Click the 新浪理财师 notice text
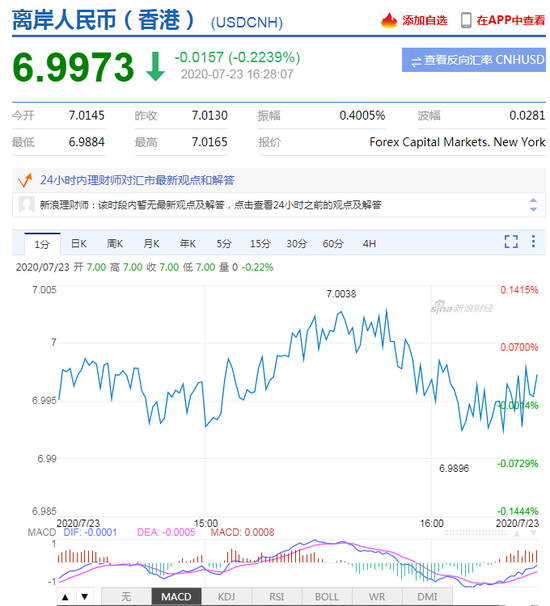Viewport: 550px width, 606px height. coord(210,205)
